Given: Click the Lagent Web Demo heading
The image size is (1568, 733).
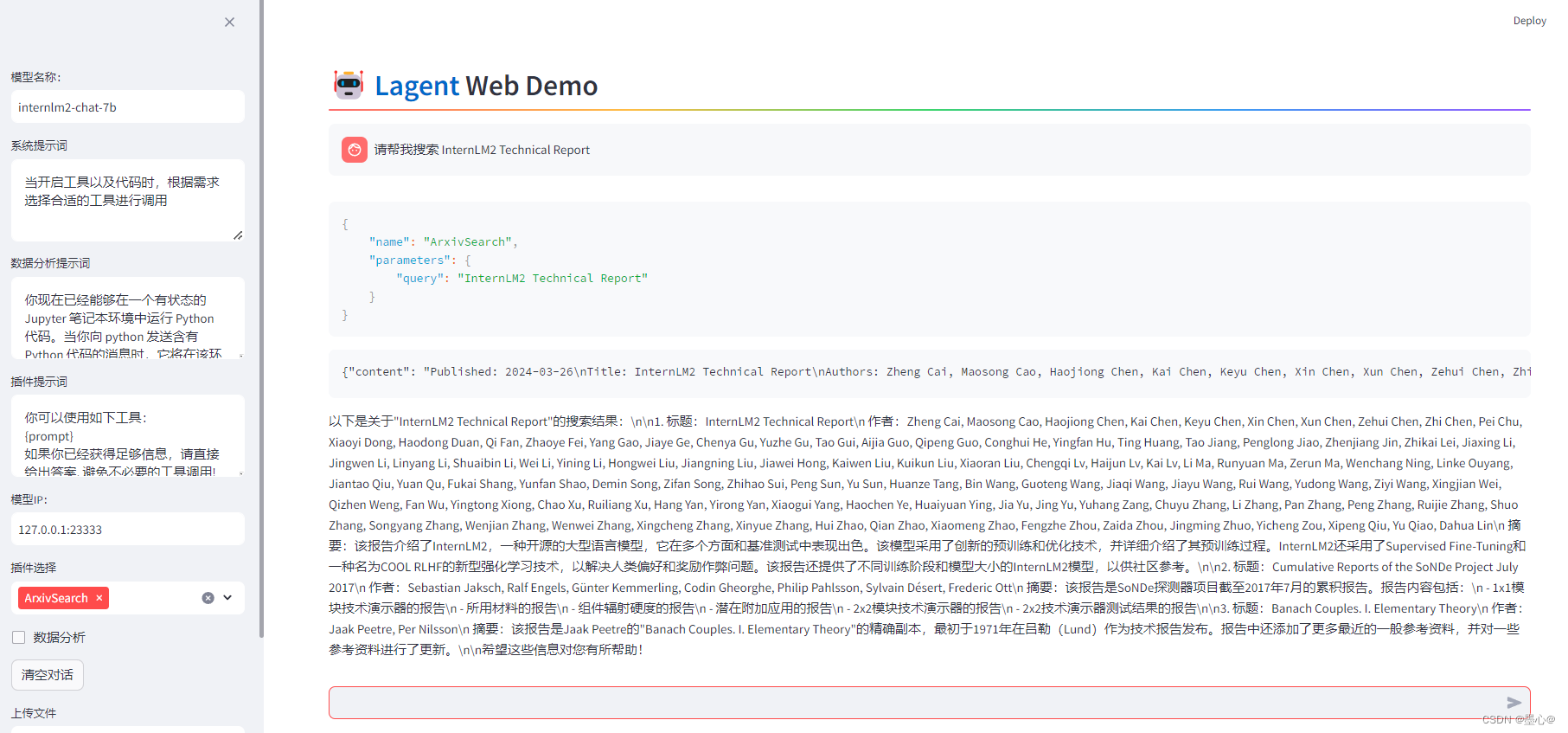Looking at the screenshot, I should coord(486,86).
